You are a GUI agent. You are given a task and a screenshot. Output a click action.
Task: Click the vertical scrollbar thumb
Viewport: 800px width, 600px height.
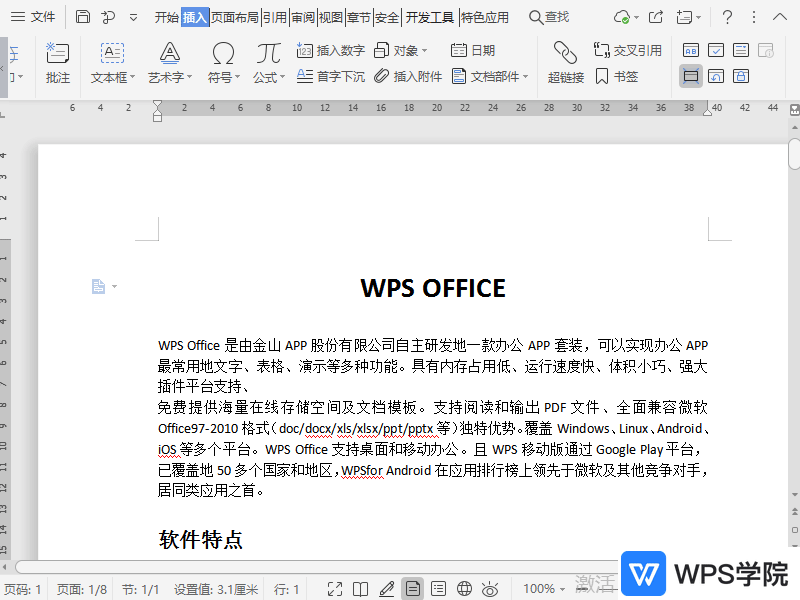coord(794,153)
